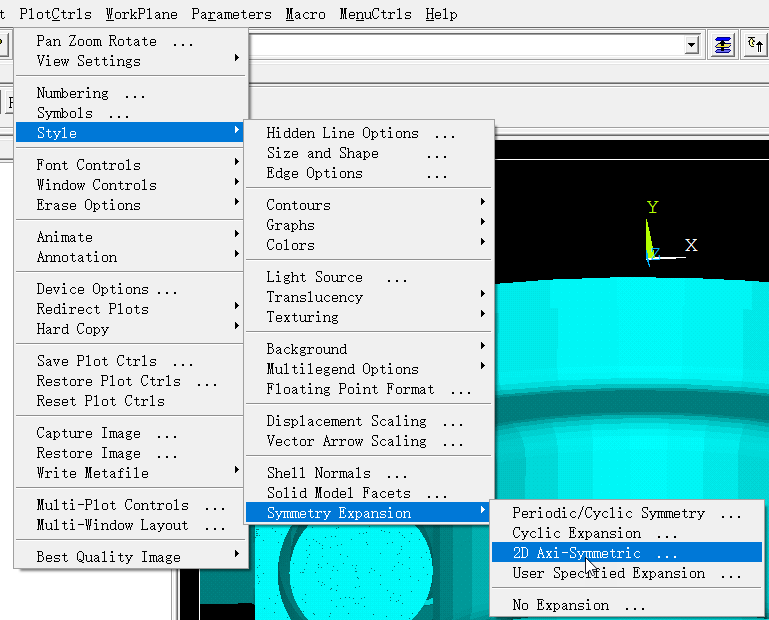Viewport: 769px width, 620px height.
Task: Select Cyclic Expansion option
Action: [x=627, y=534]
